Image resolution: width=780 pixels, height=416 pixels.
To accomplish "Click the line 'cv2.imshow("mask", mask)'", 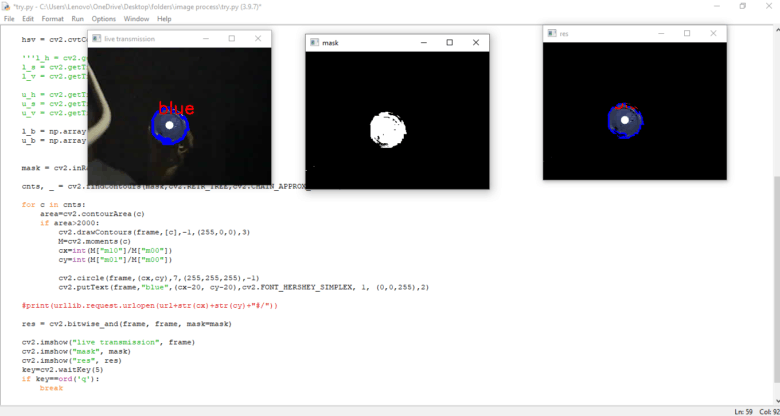I will tap(76, 352).
